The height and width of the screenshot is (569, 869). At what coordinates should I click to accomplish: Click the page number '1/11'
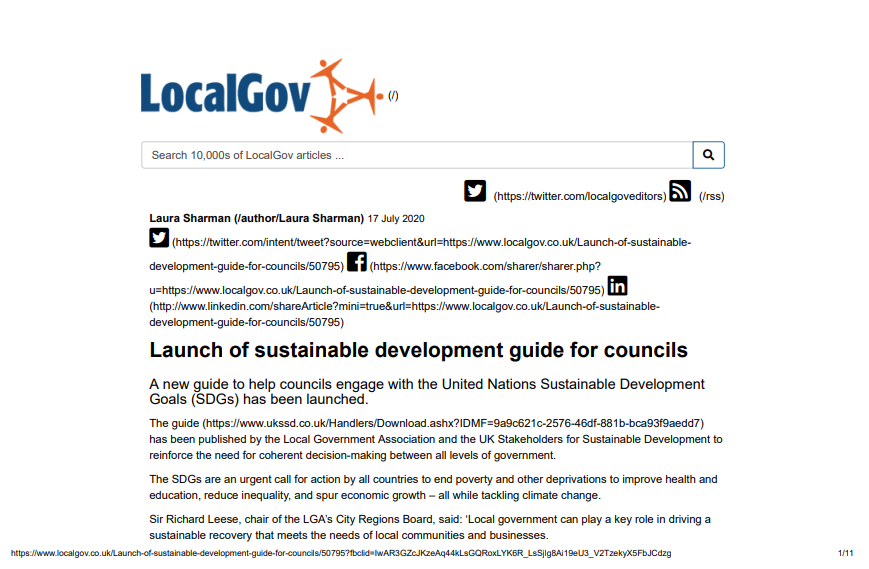[846, 553]
